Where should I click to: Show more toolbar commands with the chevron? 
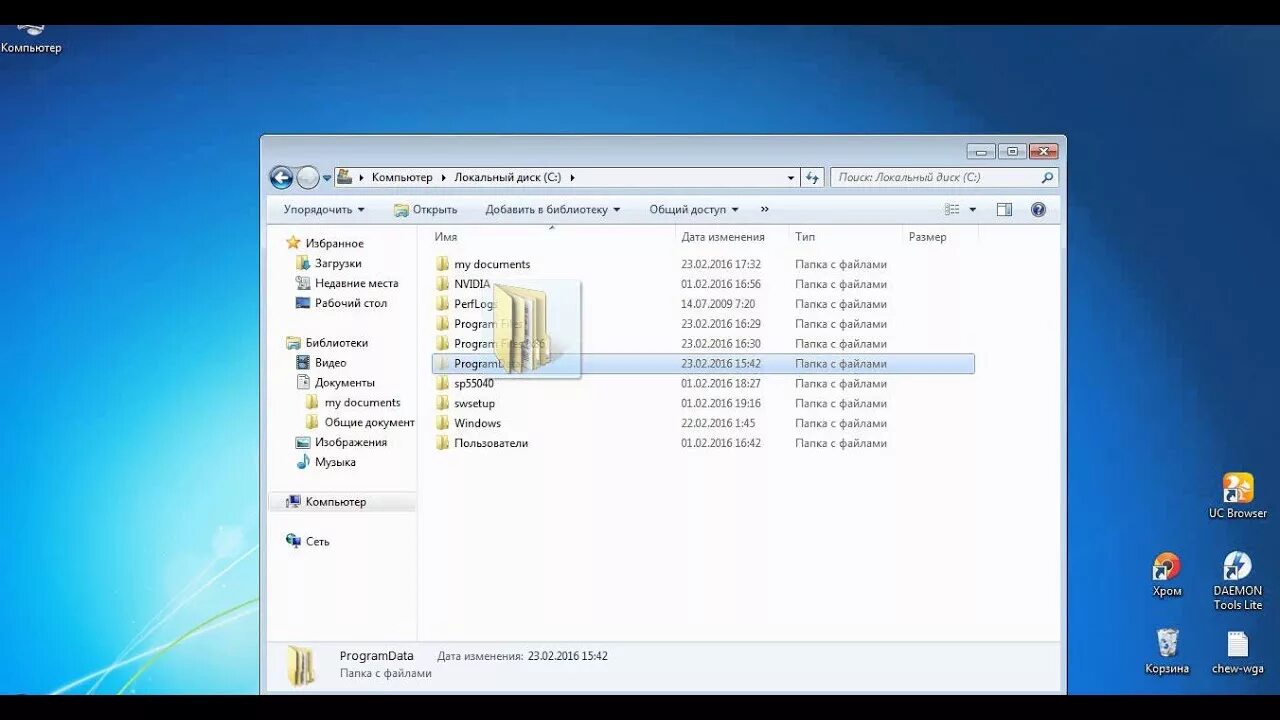click(x=765, y=209)
